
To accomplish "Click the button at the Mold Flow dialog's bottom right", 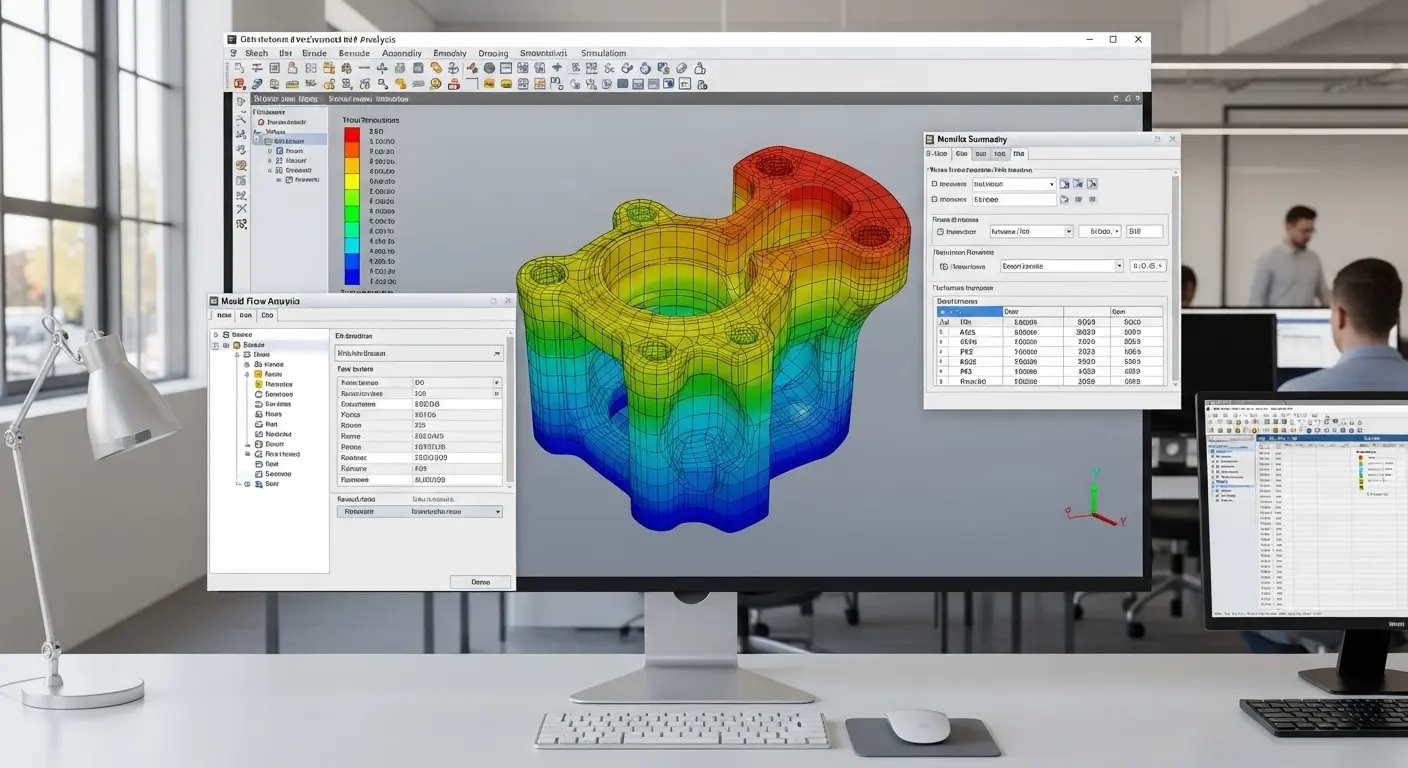I will pos(480,582).
